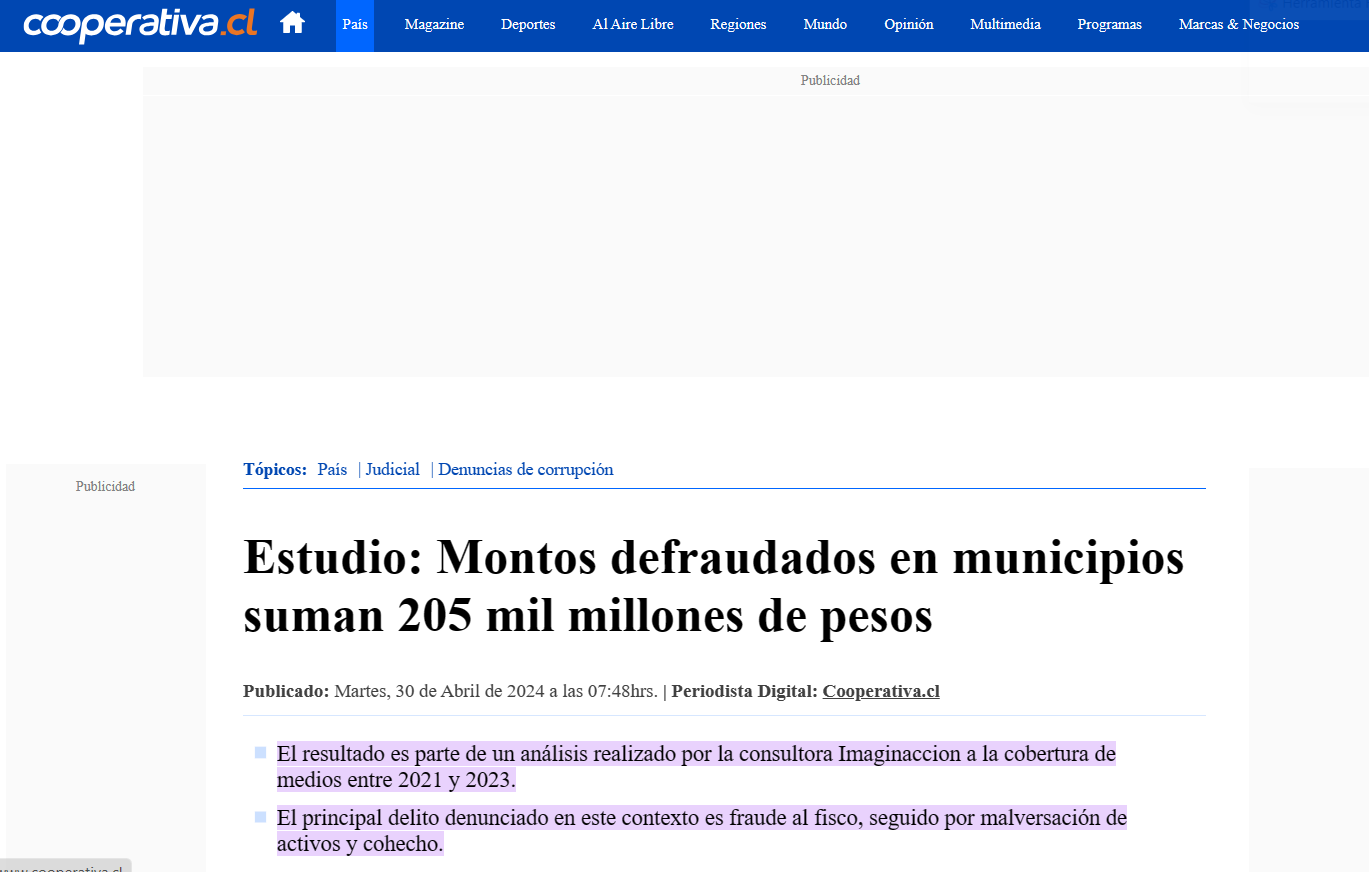
Task: Open the cooperativa.cl logo link
Action: (140, 24)
